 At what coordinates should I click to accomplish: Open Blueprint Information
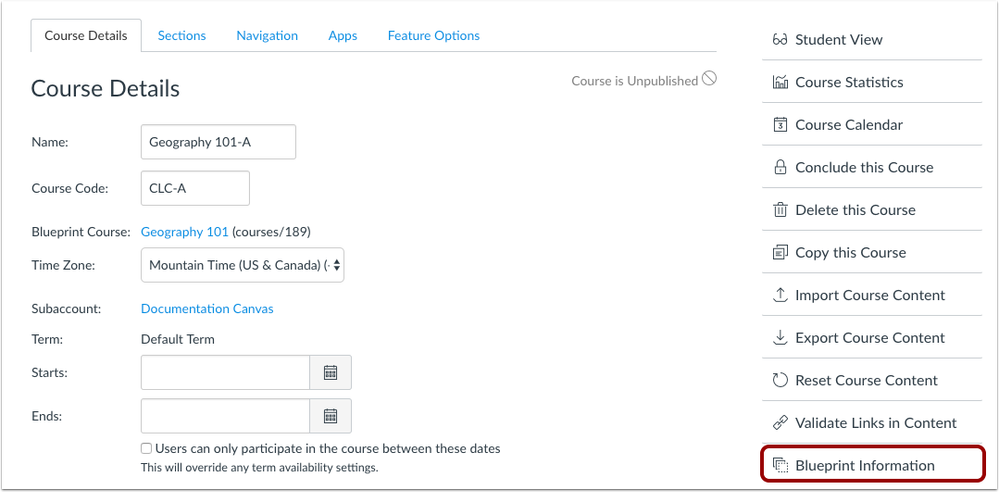(872, 465)
